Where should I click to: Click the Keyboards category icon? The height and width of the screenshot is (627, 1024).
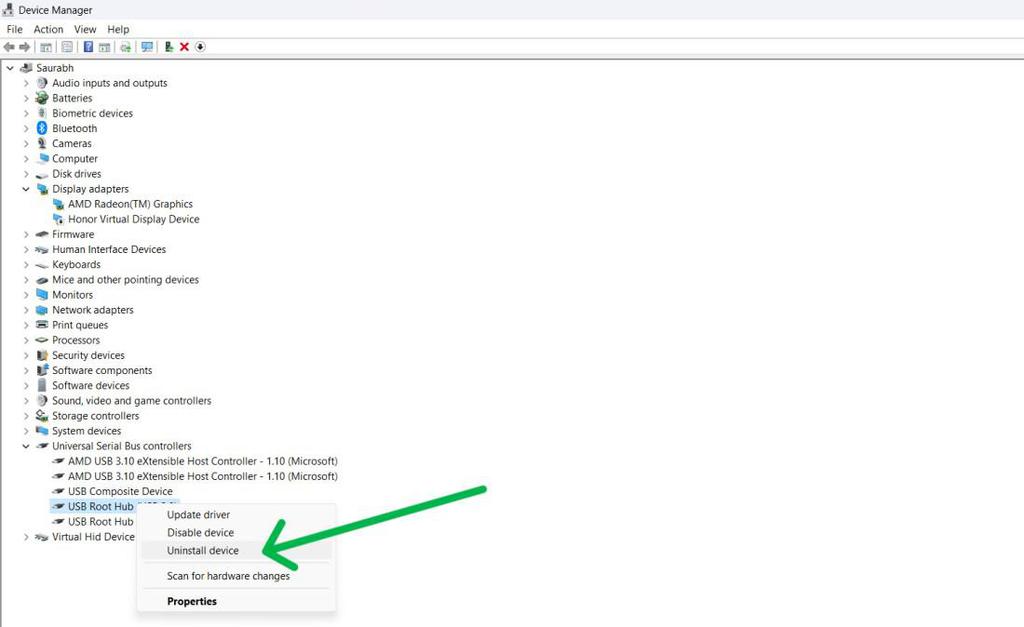tap(42, 265)
